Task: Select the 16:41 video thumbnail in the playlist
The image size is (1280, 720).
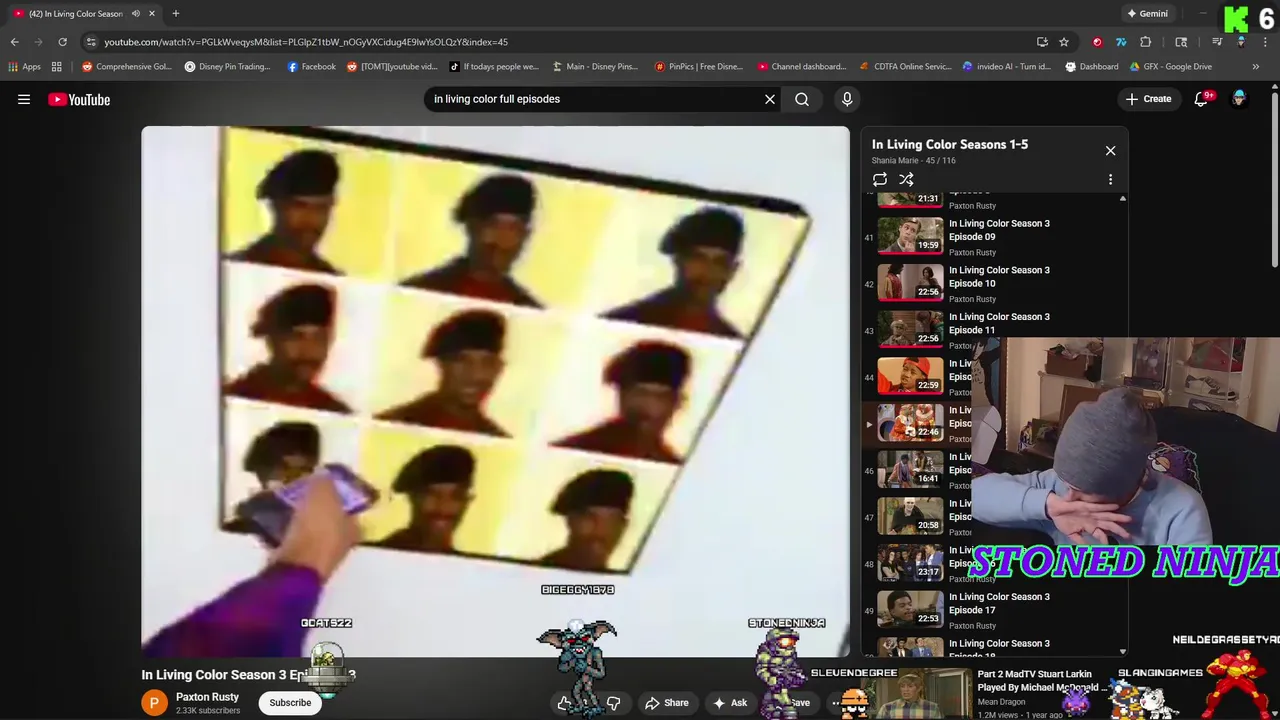Action: (911, 469)
